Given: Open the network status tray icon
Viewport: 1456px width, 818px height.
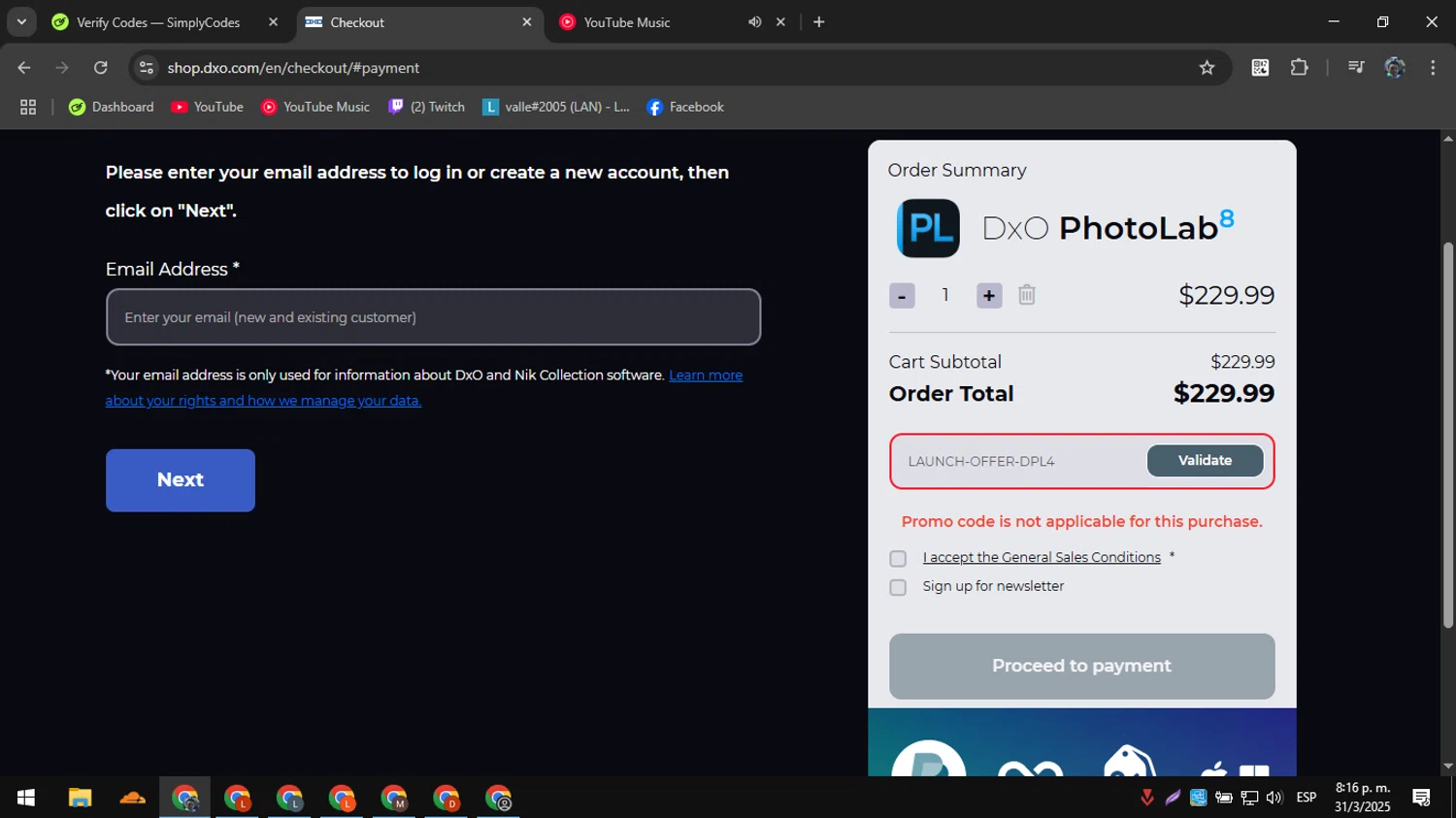Looking at the screenshot, I should tap(1249, 798).
